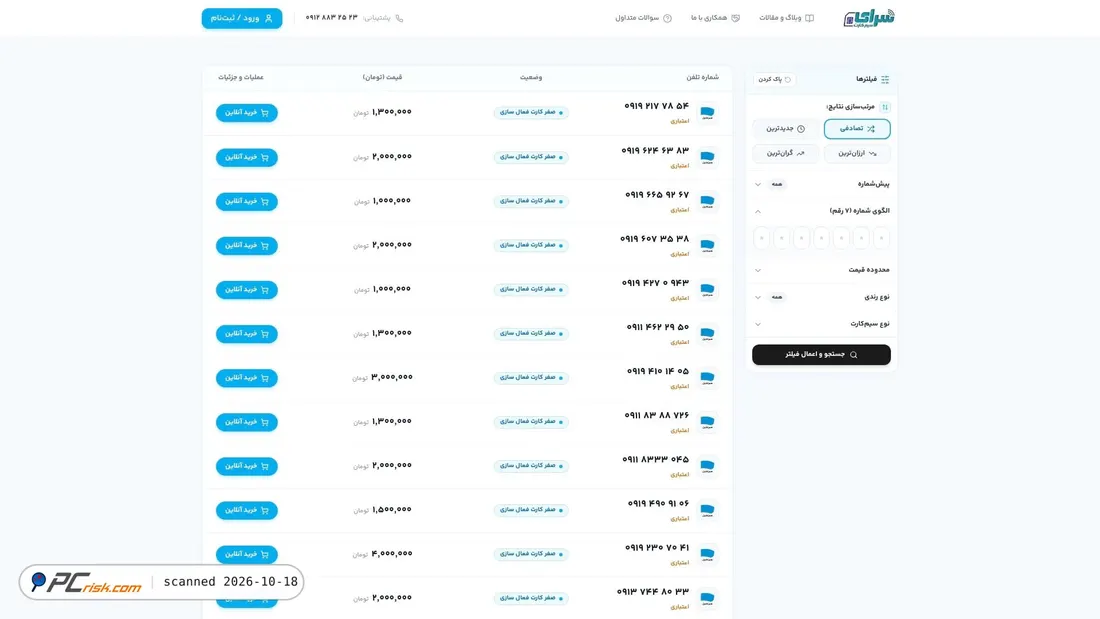
Task: Expand the SIM card type (نوع سیم‌کارت) filter
Action: click(x=821, y=324)
